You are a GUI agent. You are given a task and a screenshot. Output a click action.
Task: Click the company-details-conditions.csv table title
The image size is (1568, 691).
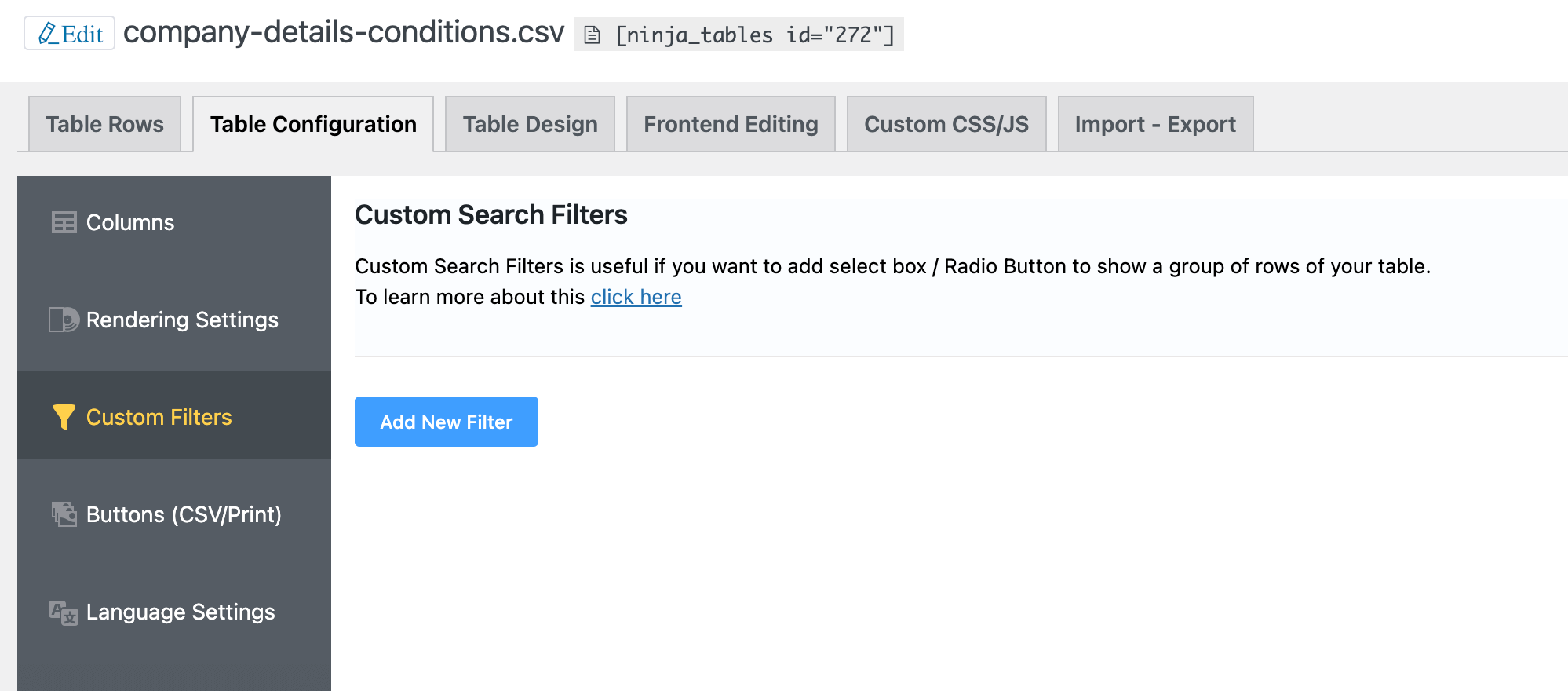[344, 32]
